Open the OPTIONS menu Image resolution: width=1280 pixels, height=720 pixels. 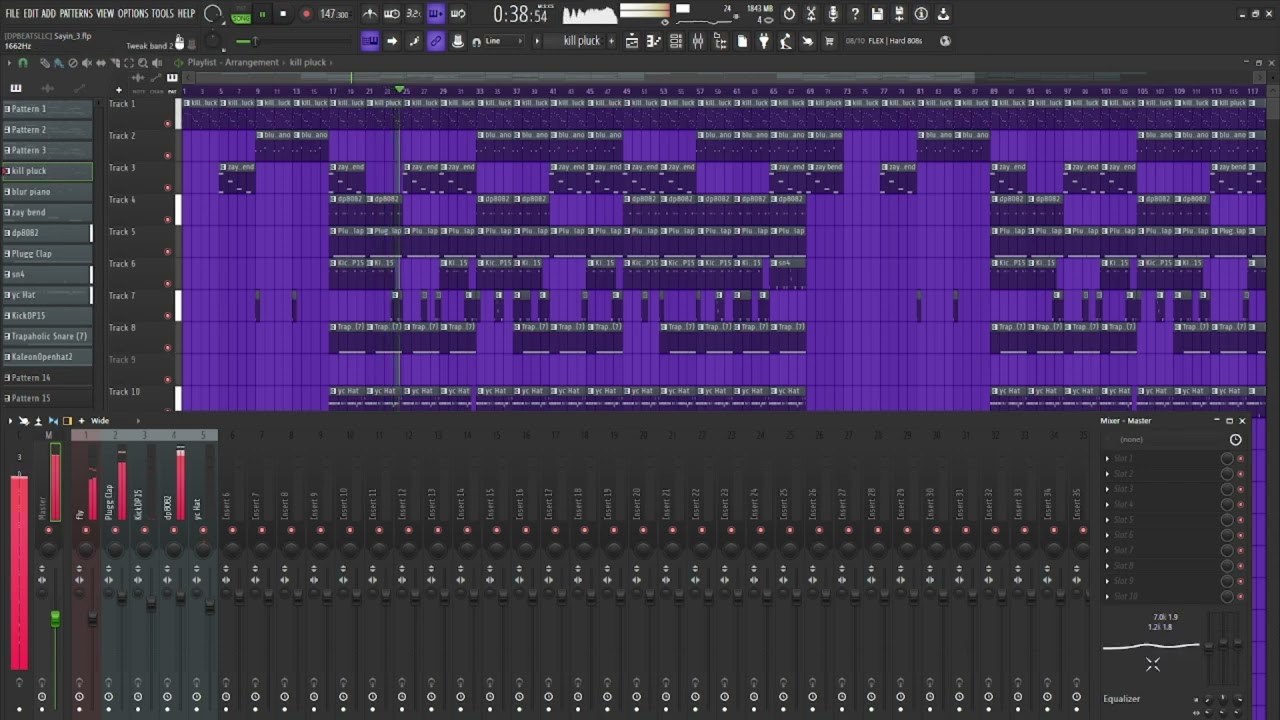(x=133, y=14)
